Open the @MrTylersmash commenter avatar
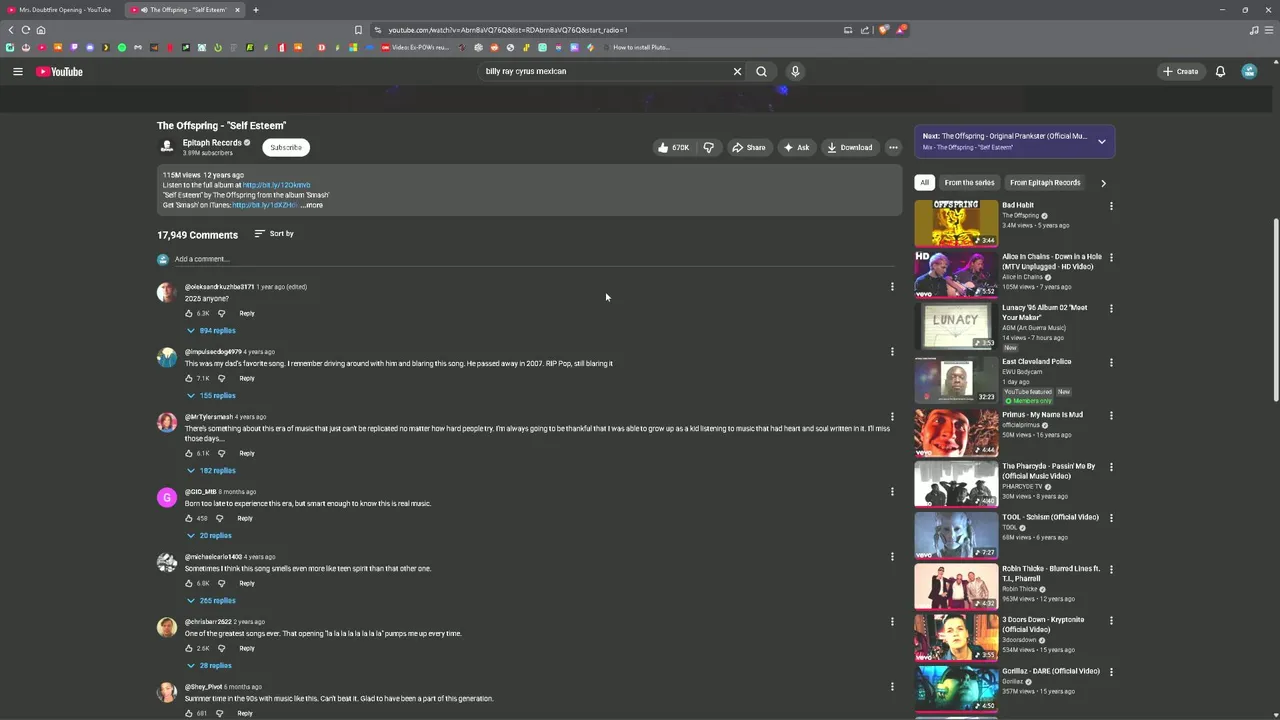This screenshot has width=1280, height=720. click(167, 422)
